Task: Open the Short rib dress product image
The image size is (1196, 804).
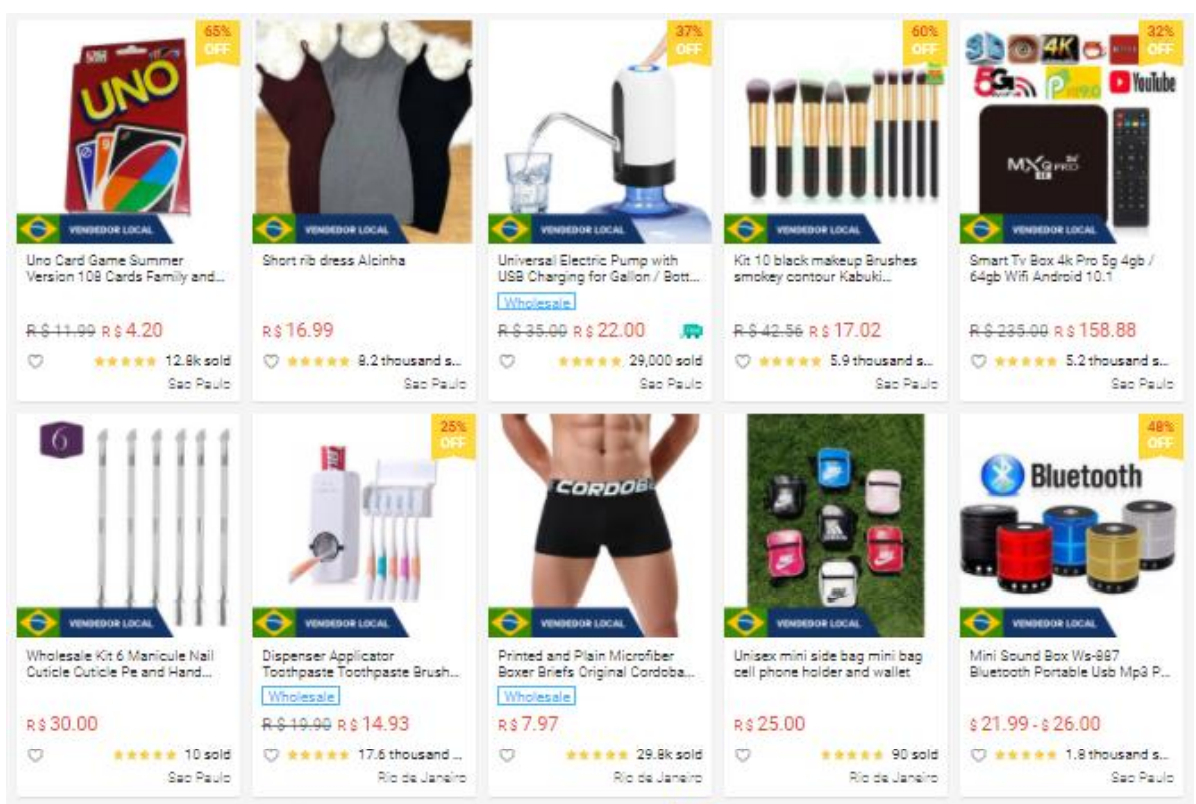Action: [364, 131]
